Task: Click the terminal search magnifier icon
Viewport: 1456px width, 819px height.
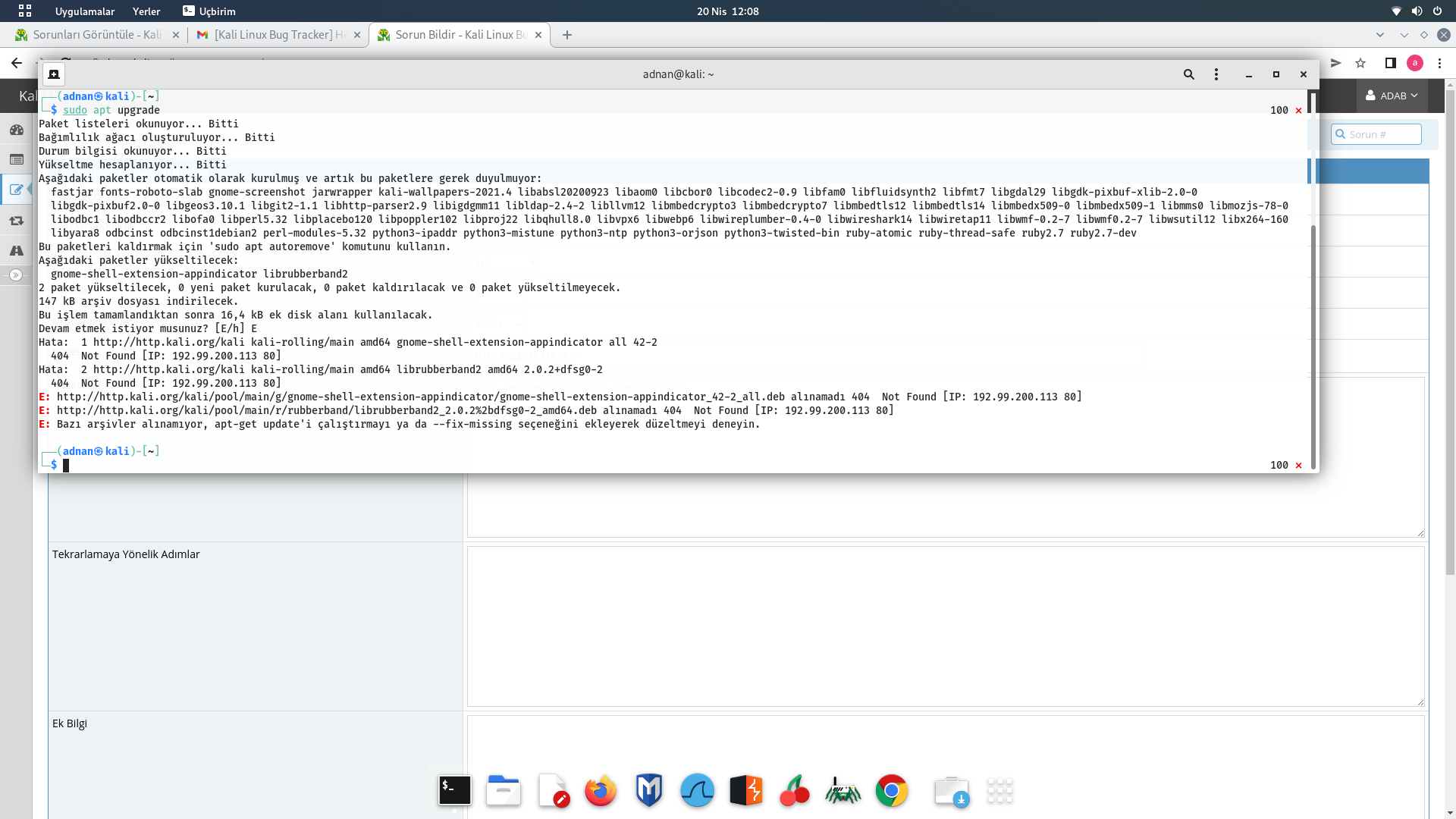Action: [x=1188, y=74]
